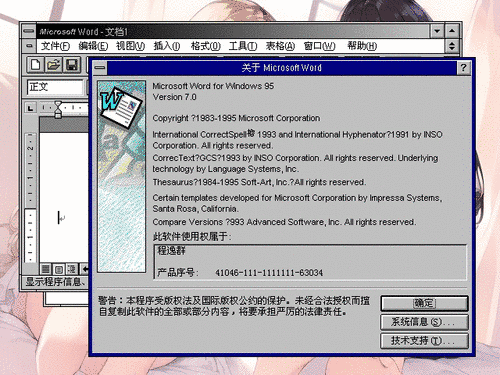Viewport: 500px width, 375px height.
Task: Click the licensed user name 程逸群
Action: (171, 250)
